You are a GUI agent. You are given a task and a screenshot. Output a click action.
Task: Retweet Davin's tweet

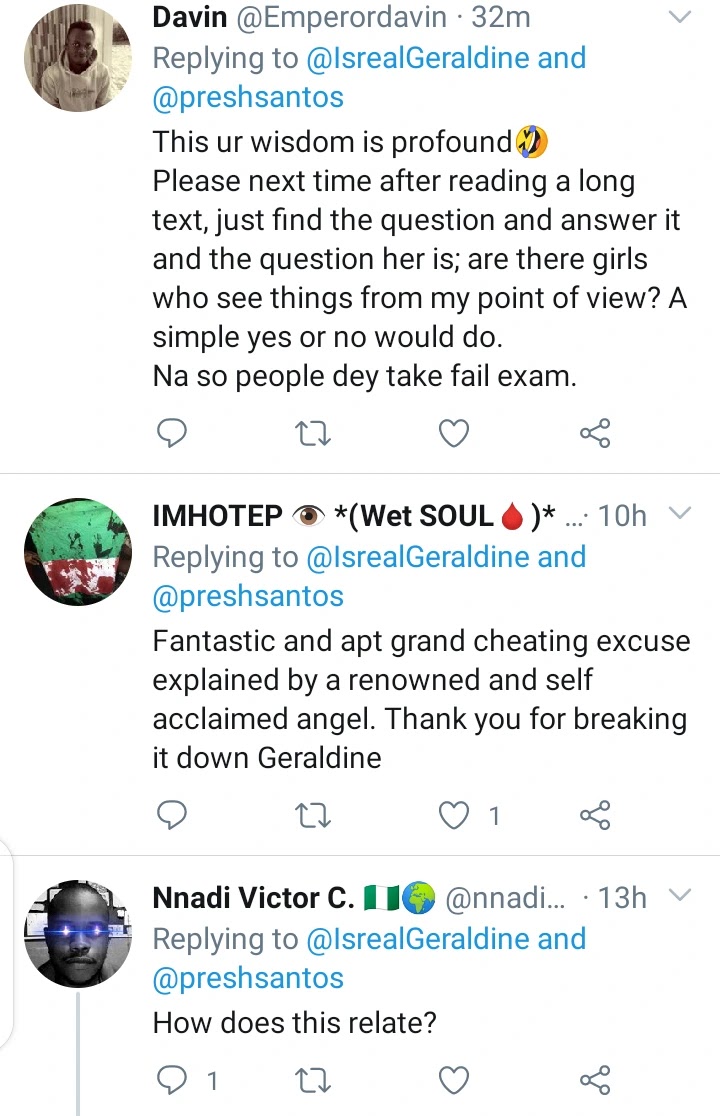[314, 433]
